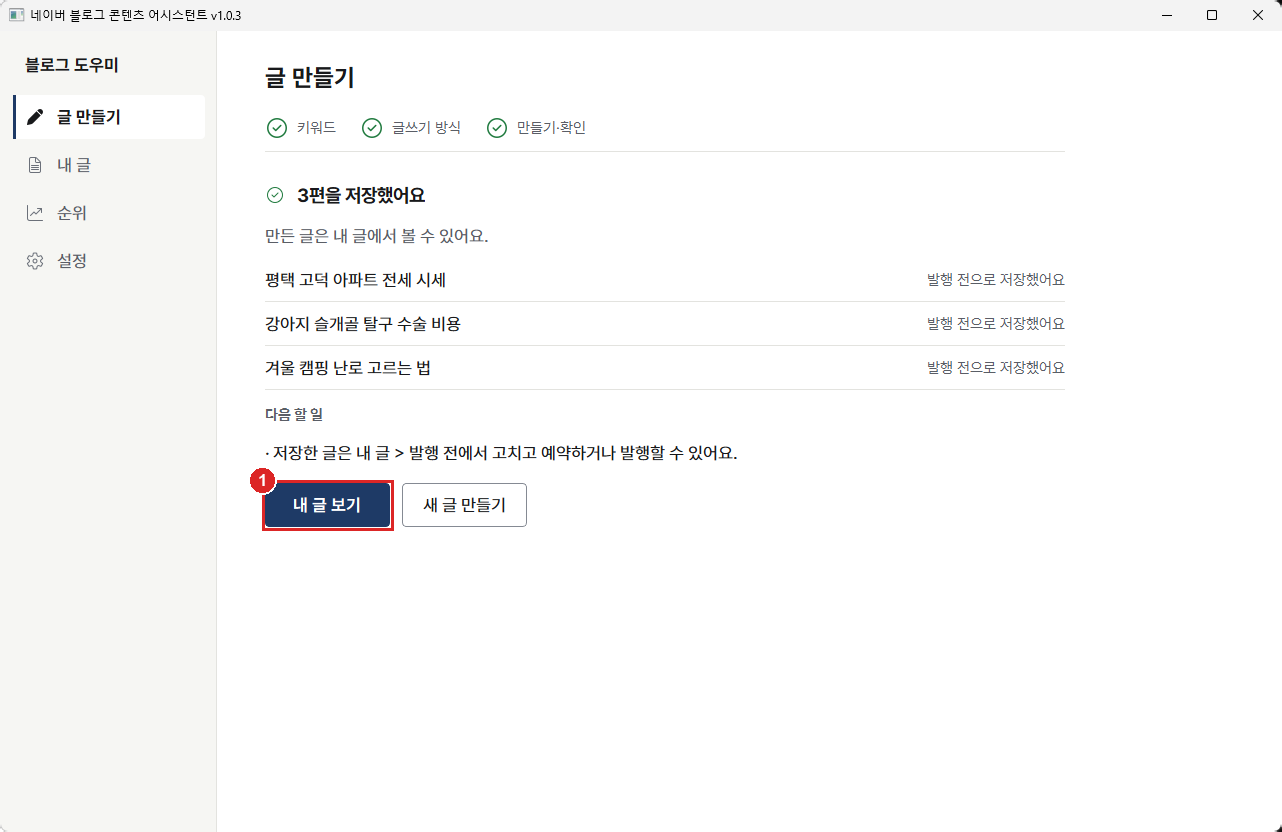The image size is (1282, 832).
Task: Click the success check icon beside 3편을 저장했어요
Action: pyautogui.click(x=275, y=195)
